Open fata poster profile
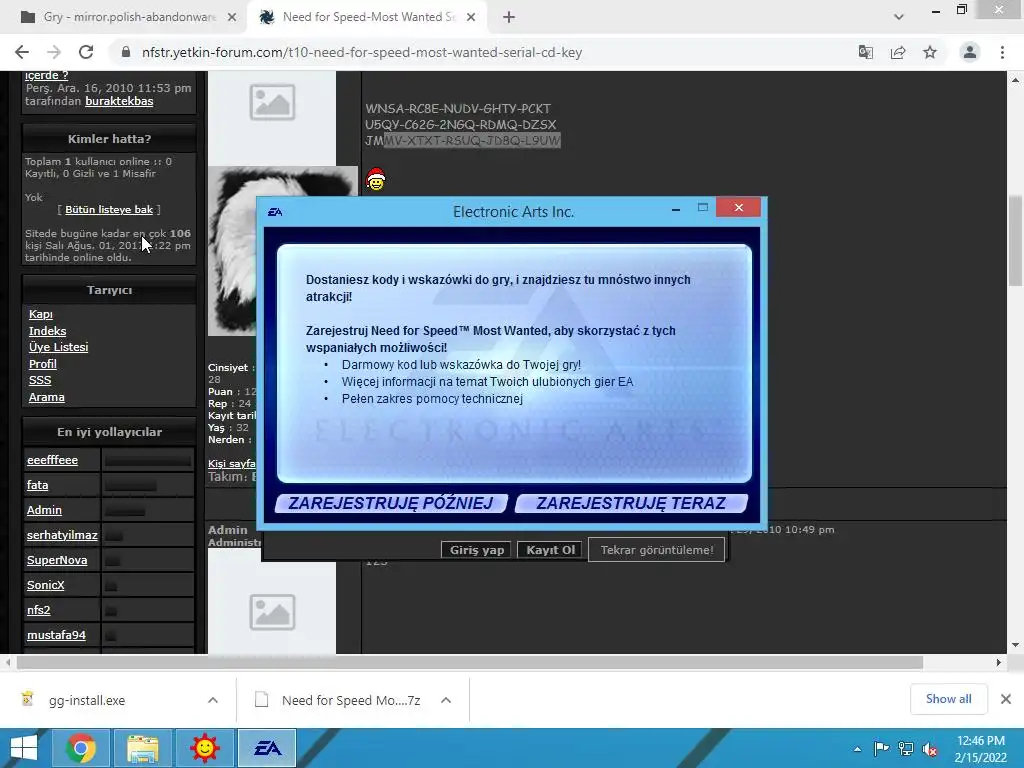1024x768 pixels. pyautogui.click(x=37, y=485)
